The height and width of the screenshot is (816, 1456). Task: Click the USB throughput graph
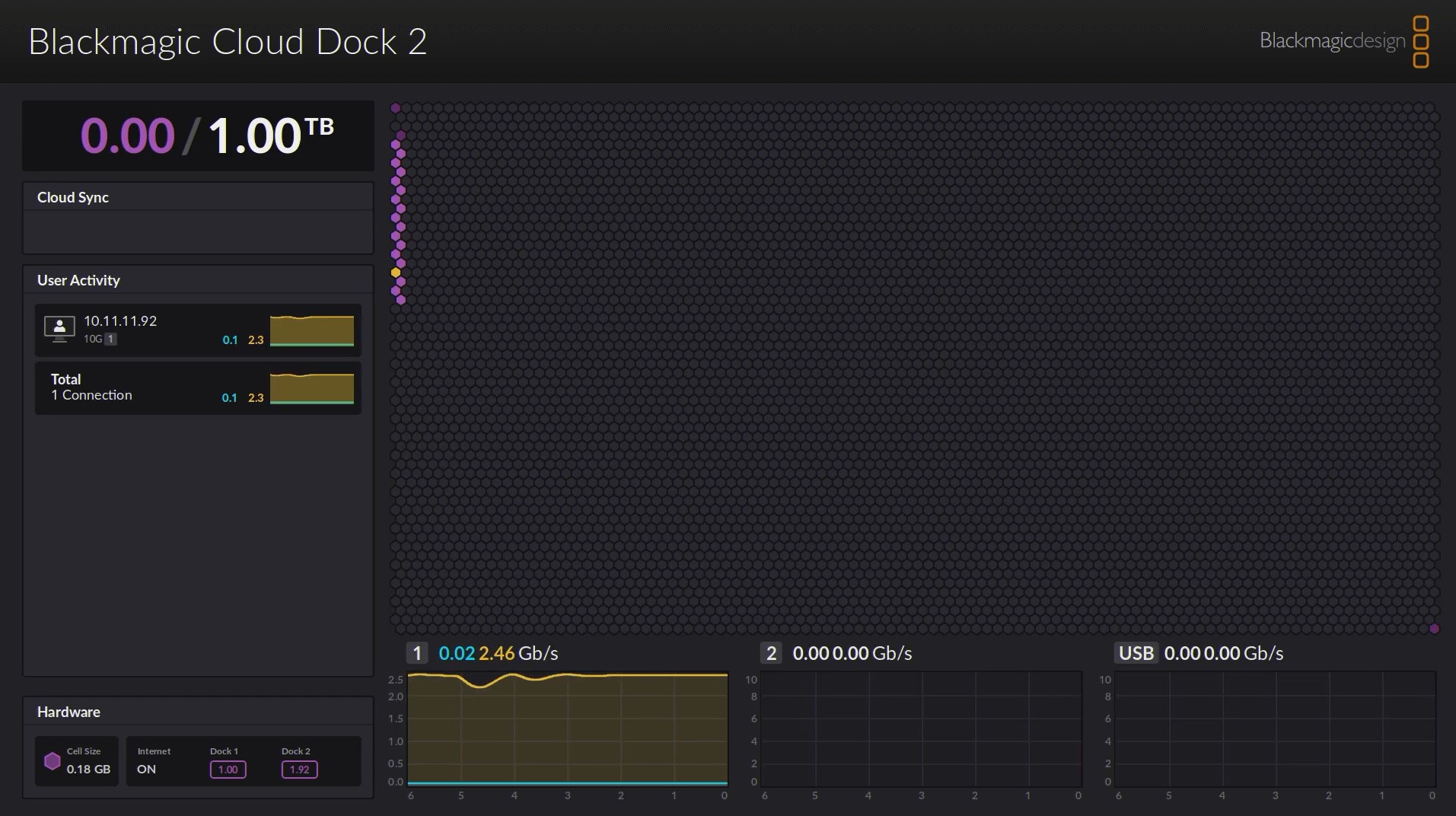(x=1276, y=729)
